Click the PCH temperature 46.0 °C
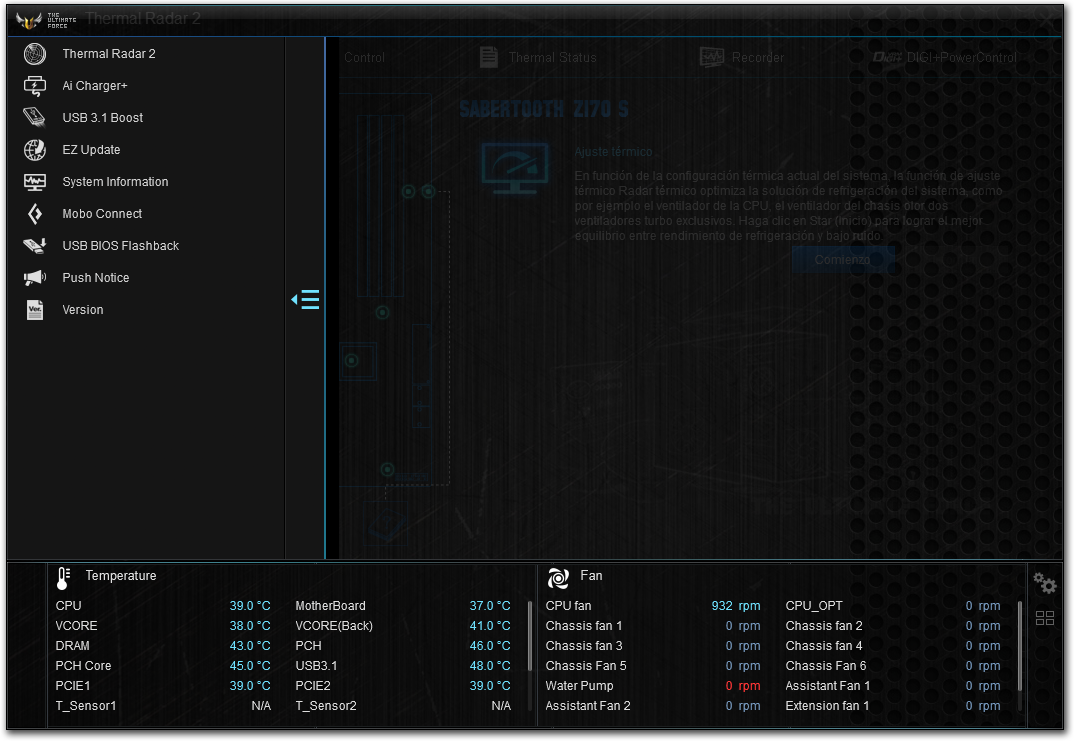Screen dimensions: 1081x743 pos(490,646)
